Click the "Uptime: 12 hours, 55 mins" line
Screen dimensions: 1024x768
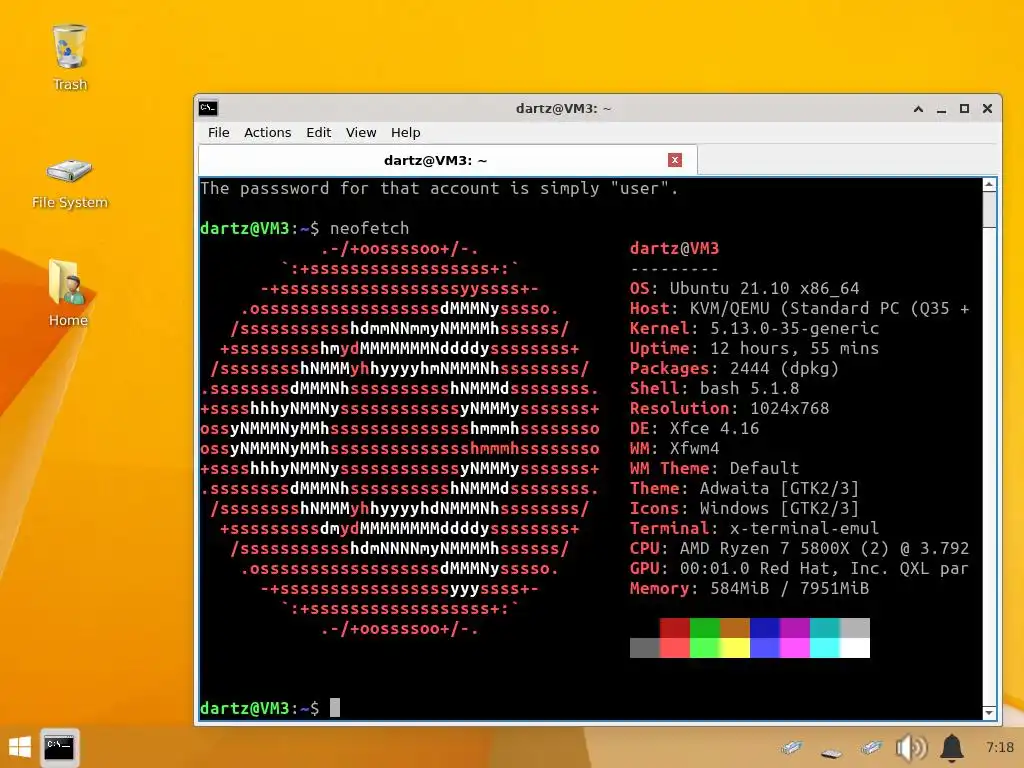point(754,348)
